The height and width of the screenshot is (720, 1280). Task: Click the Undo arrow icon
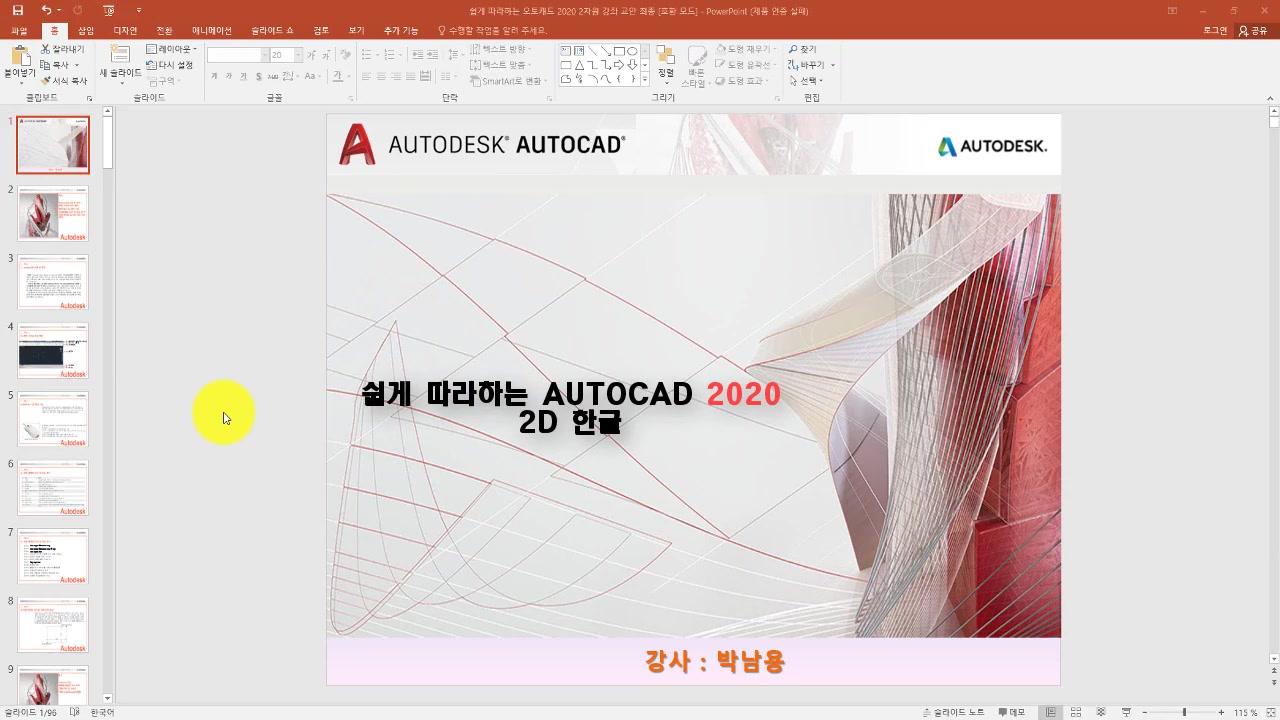coord(46,10)
